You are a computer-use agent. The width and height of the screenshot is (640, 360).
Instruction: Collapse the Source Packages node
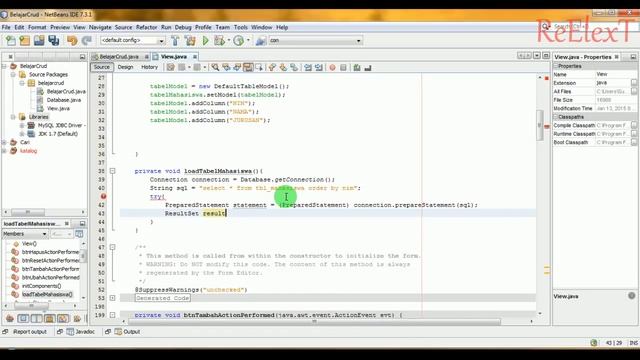(x=13, y=74)
